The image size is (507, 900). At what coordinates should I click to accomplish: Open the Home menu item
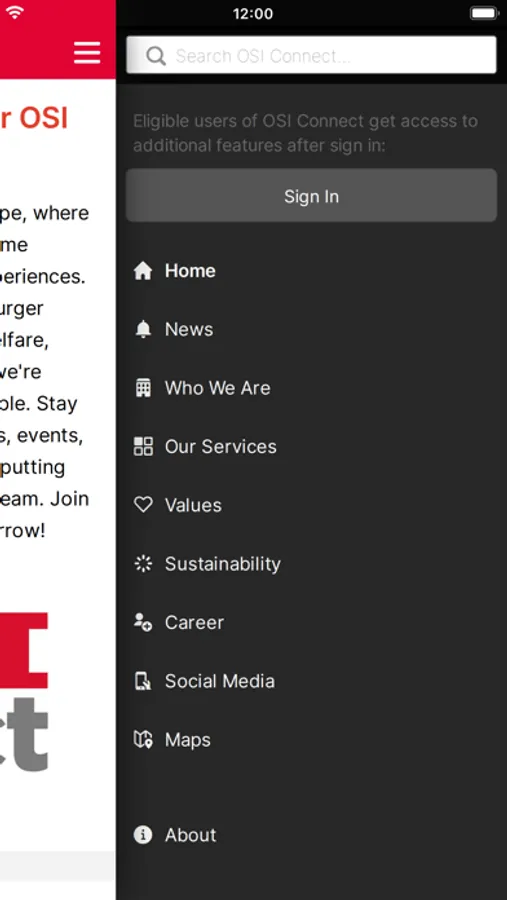point(190,270)
